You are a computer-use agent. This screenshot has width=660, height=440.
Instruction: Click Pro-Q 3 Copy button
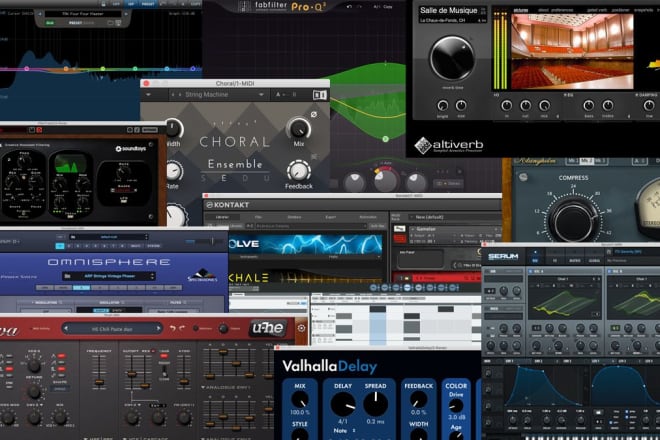tap(388, 7)
